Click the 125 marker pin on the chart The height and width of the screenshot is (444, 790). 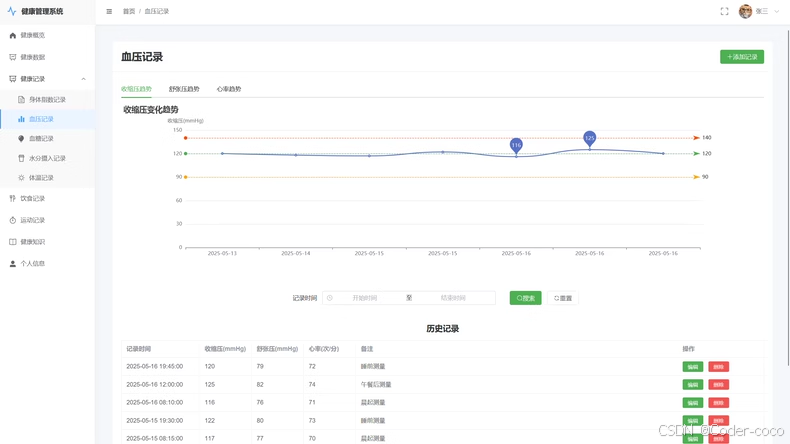[x=589, y=139]
